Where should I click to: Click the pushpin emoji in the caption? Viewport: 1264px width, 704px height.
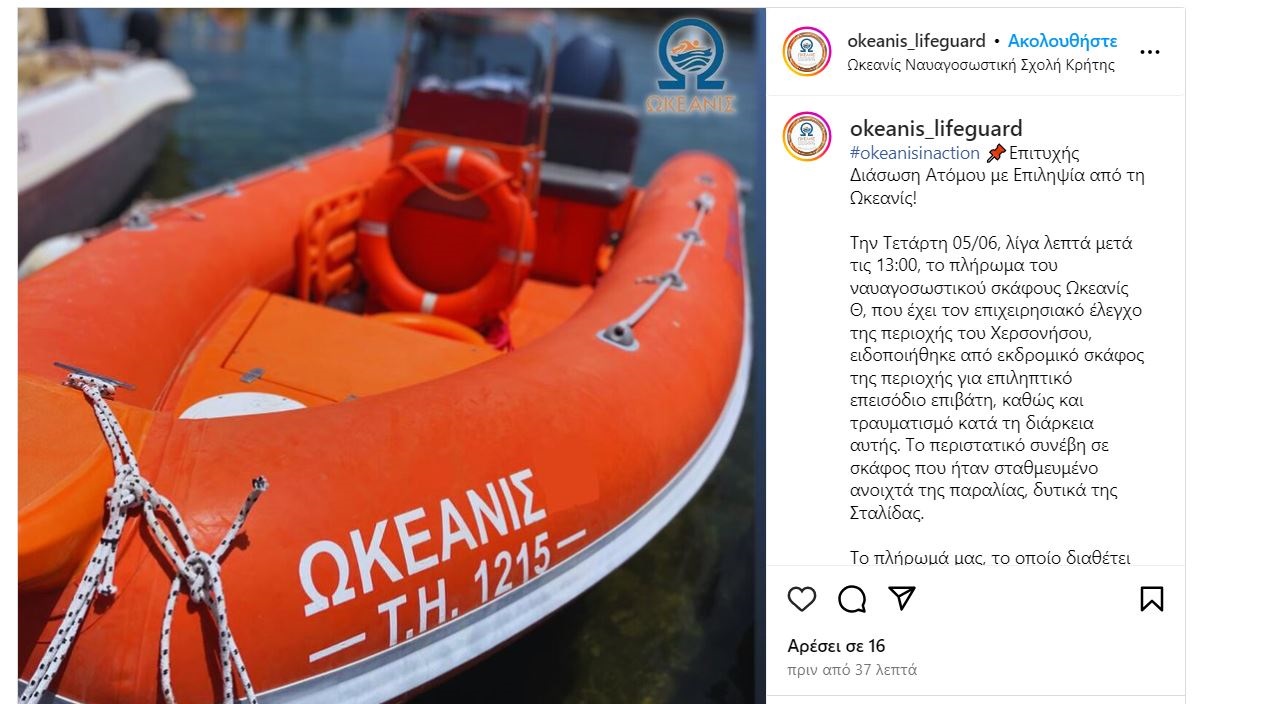995,153
